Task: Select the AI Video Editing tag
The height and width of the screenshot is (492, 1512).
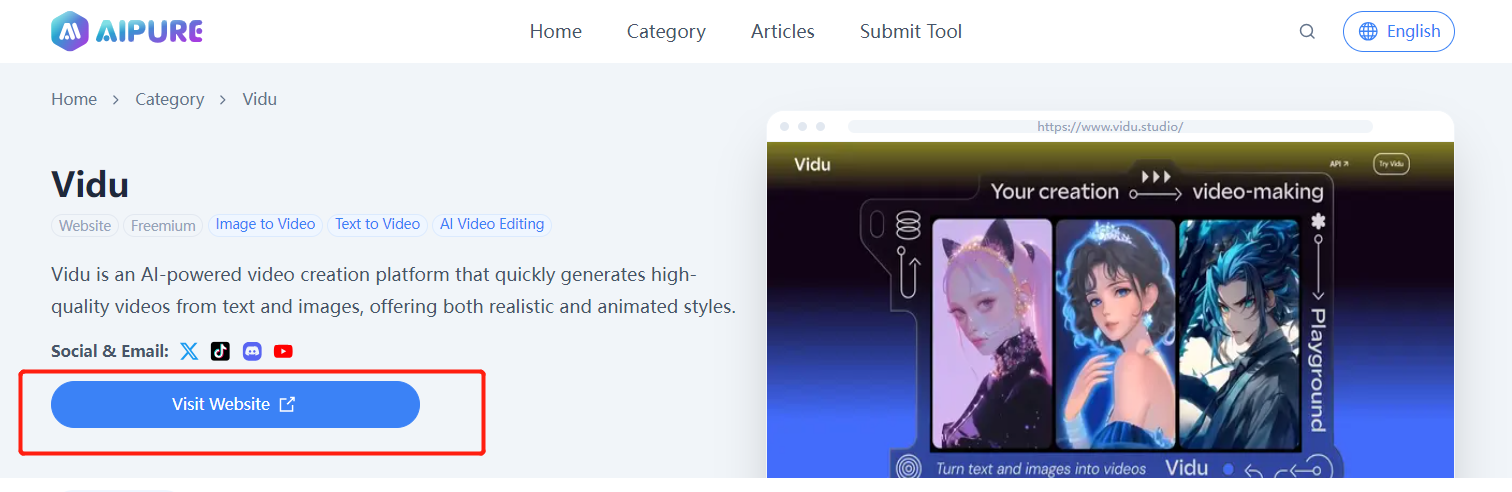Action: 492,225
